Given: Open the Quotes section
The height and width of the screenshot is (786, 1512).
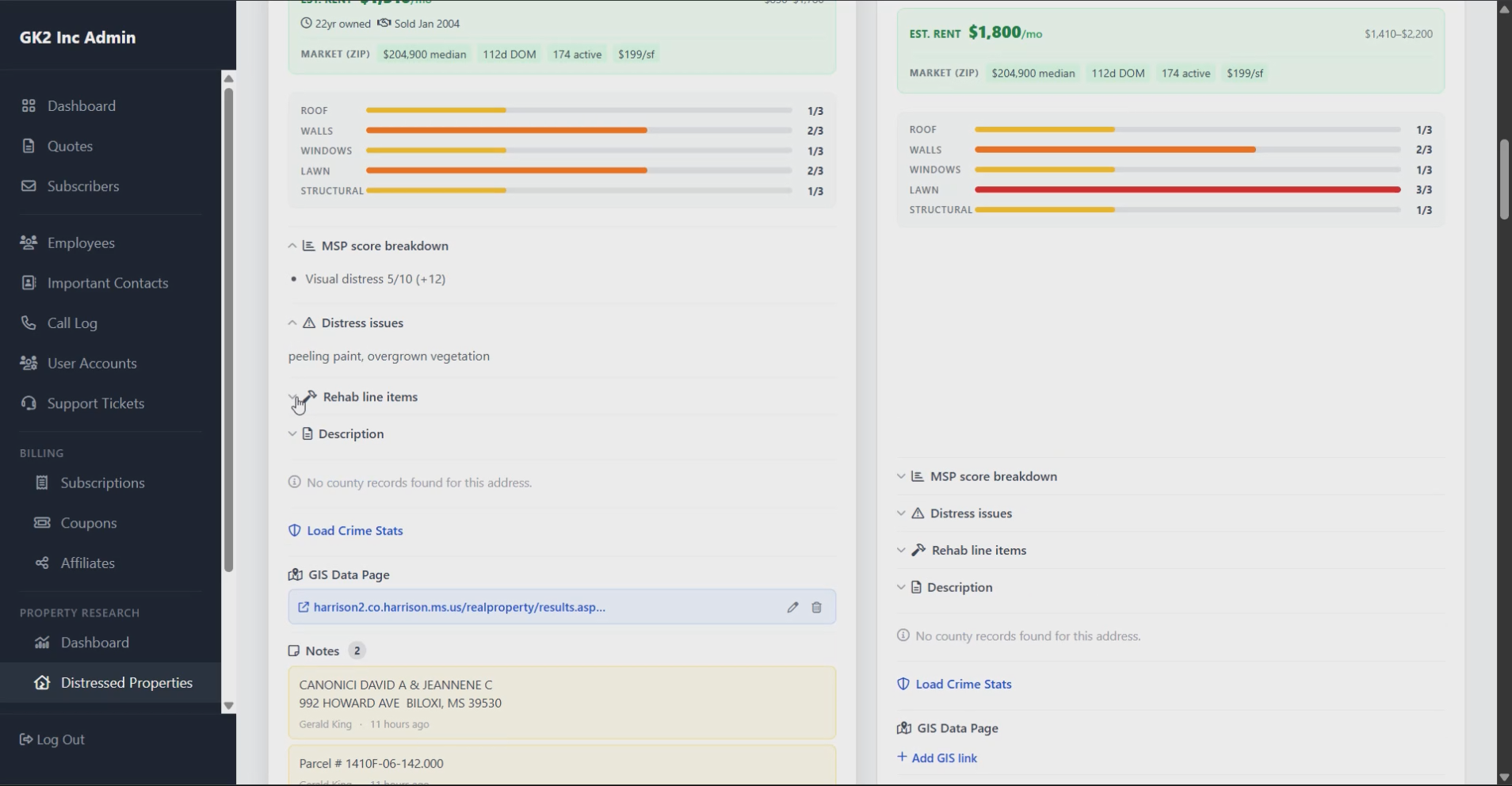Looking at the screenshot, I should pyautogui.click(x=69, y=146).
